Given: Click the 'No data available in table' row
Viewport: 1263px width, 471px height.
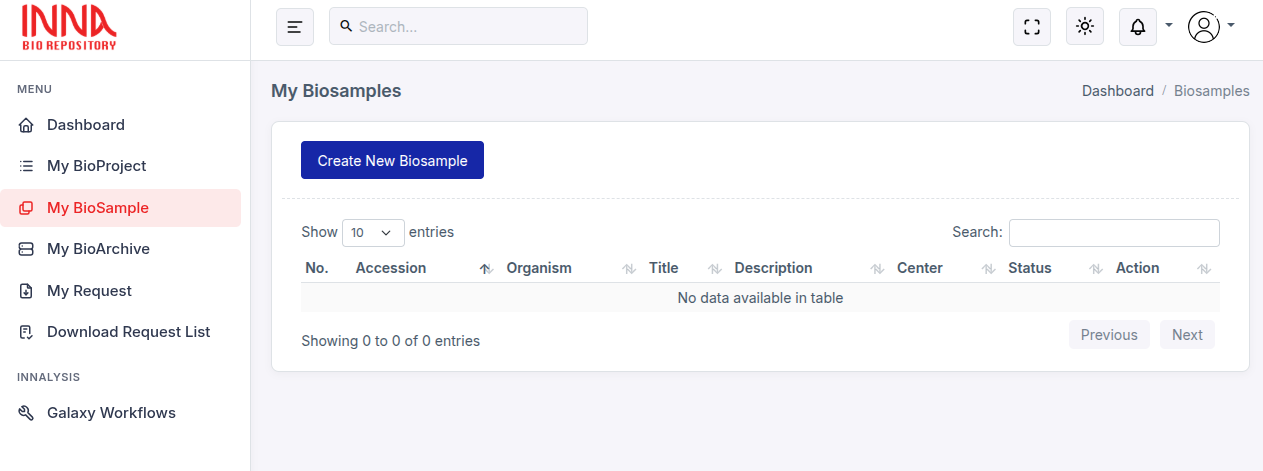Looking at the screenshot, I should tap(760, 298).
